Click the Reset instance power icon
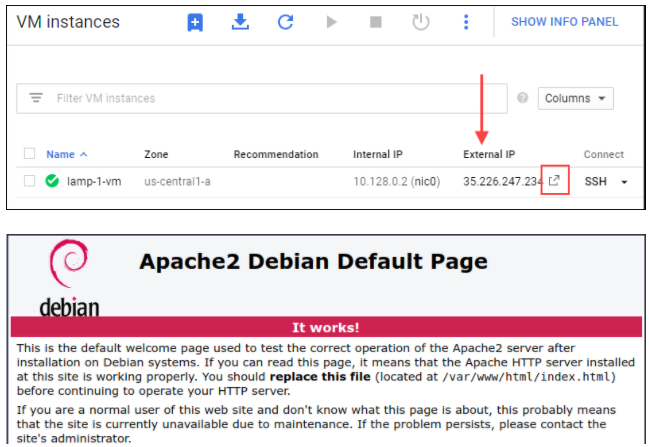Image resolution: width=649 pixels, height=447 pixels. coord(421,22)
